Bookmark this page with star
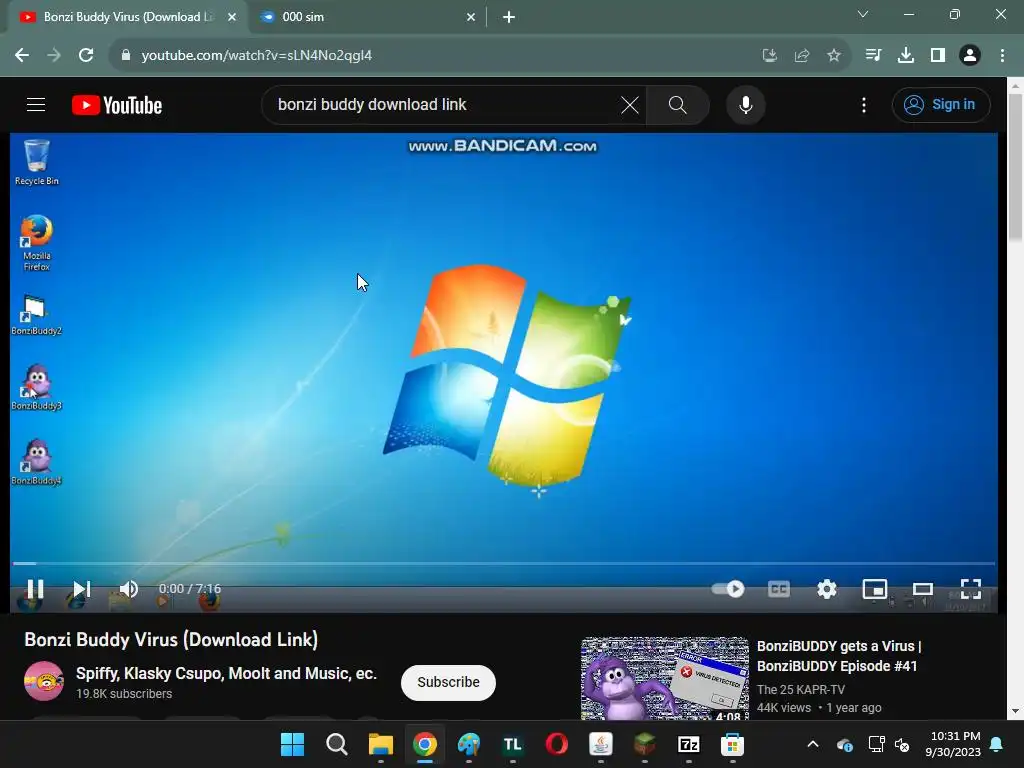1024x768 pixels. (834, 56)
